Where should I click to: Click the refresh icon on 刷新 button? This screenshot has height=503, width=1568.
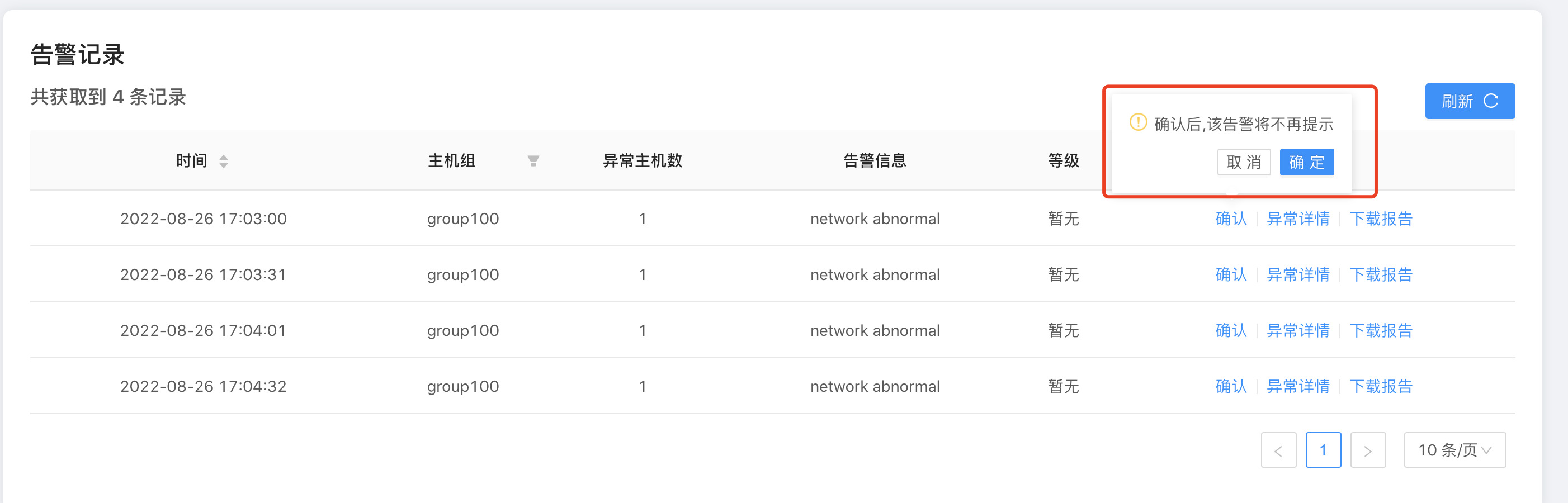1491,101
